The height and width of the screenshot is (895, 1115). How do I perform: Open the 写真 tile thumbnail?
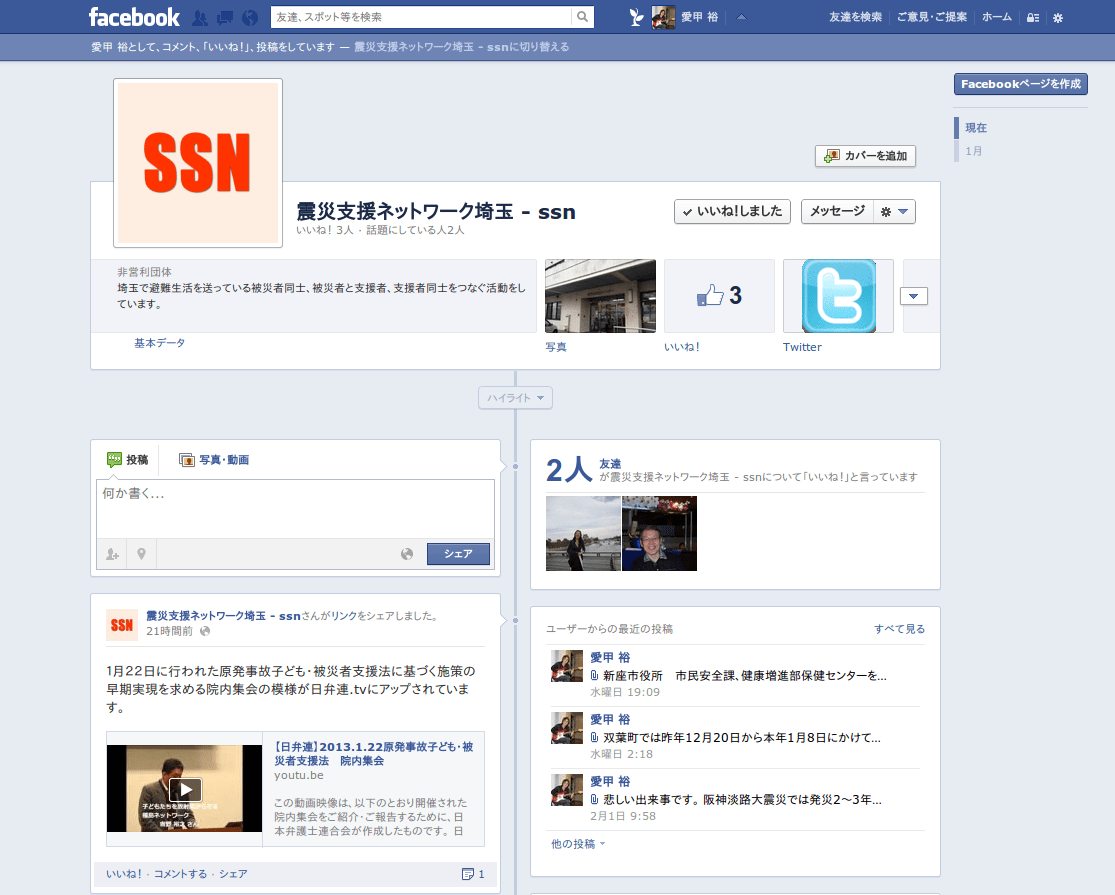(600, 296)
